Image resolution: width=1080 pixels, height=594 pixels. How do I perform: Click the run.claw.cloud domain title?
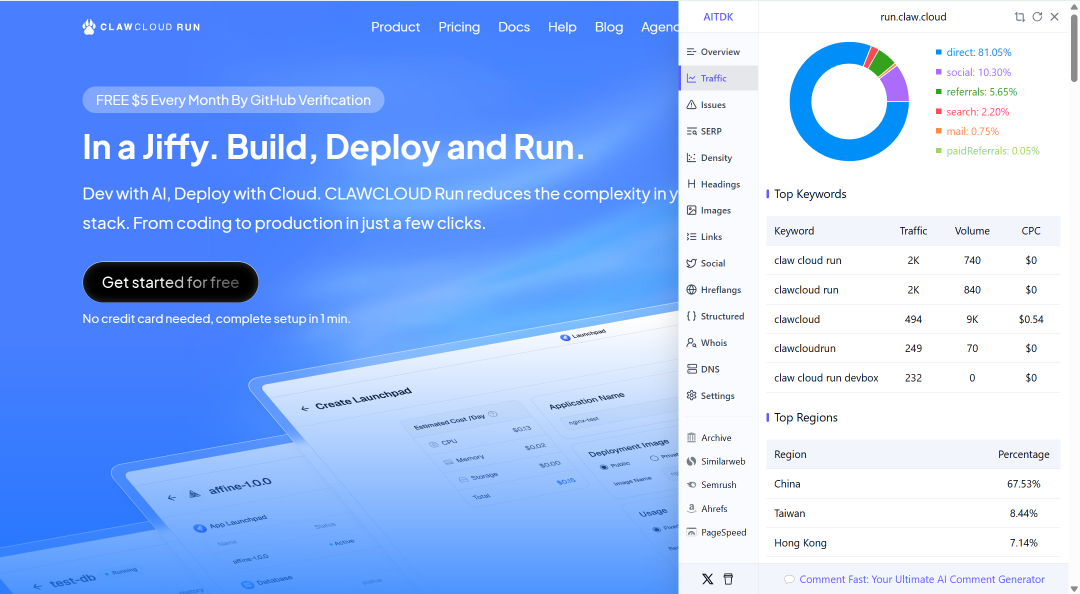pyautogui.click(x=913, y=17)
